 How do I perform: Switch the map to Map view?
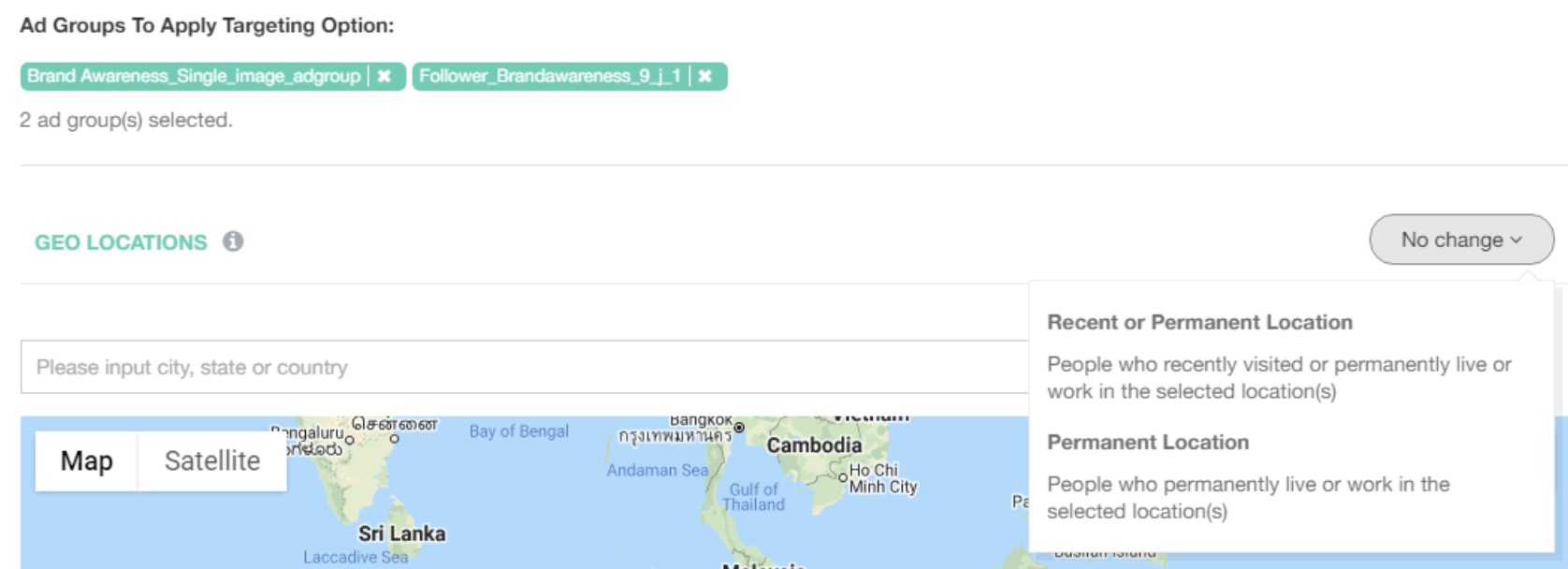(86, 460)
